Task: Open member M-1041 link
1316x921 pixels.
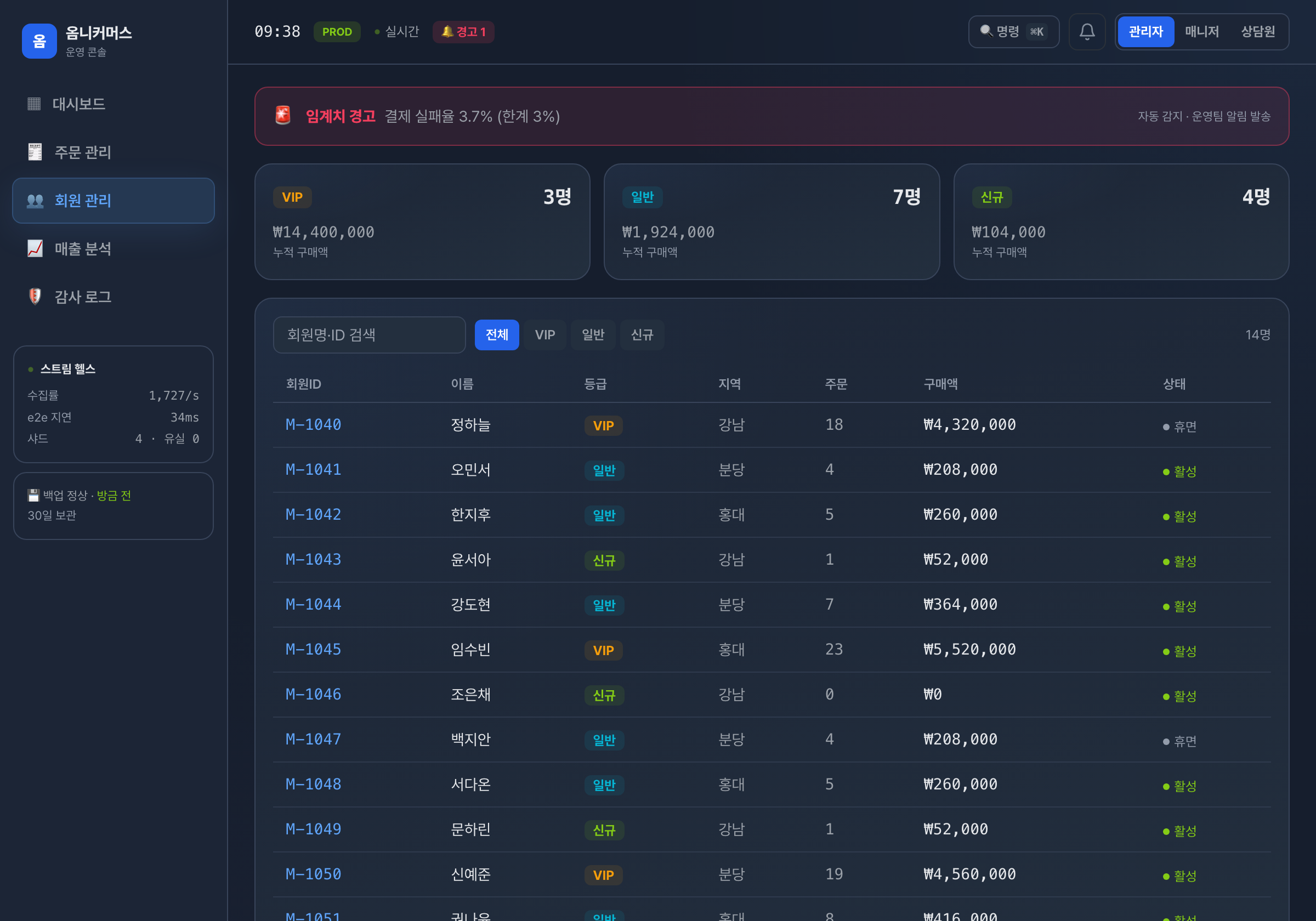Action: (x=314, y=469)
